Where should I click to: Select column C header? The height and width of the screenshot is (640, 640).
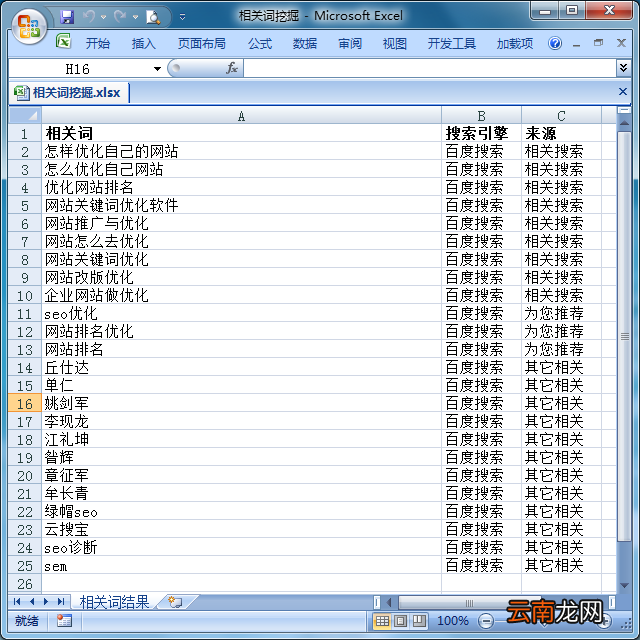click(561, 116)
